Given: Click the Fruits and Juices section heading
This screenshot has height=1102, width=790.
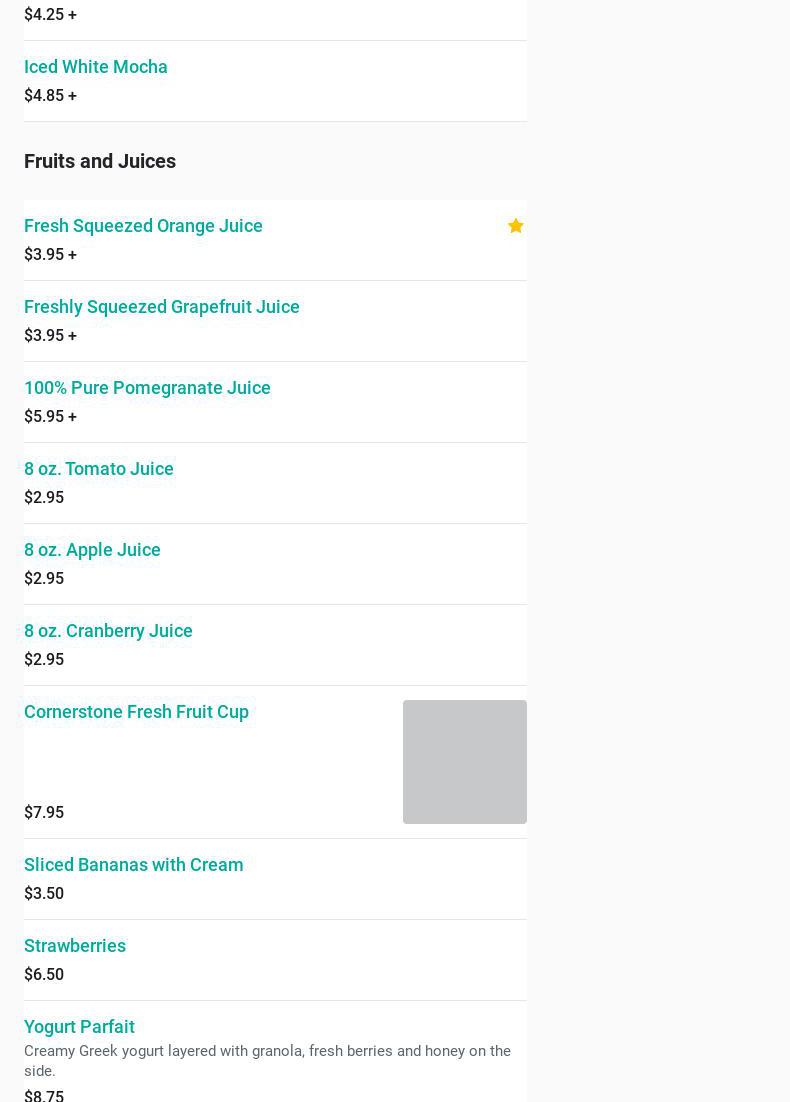Looking at the screenshot, I should pos(100,161).
